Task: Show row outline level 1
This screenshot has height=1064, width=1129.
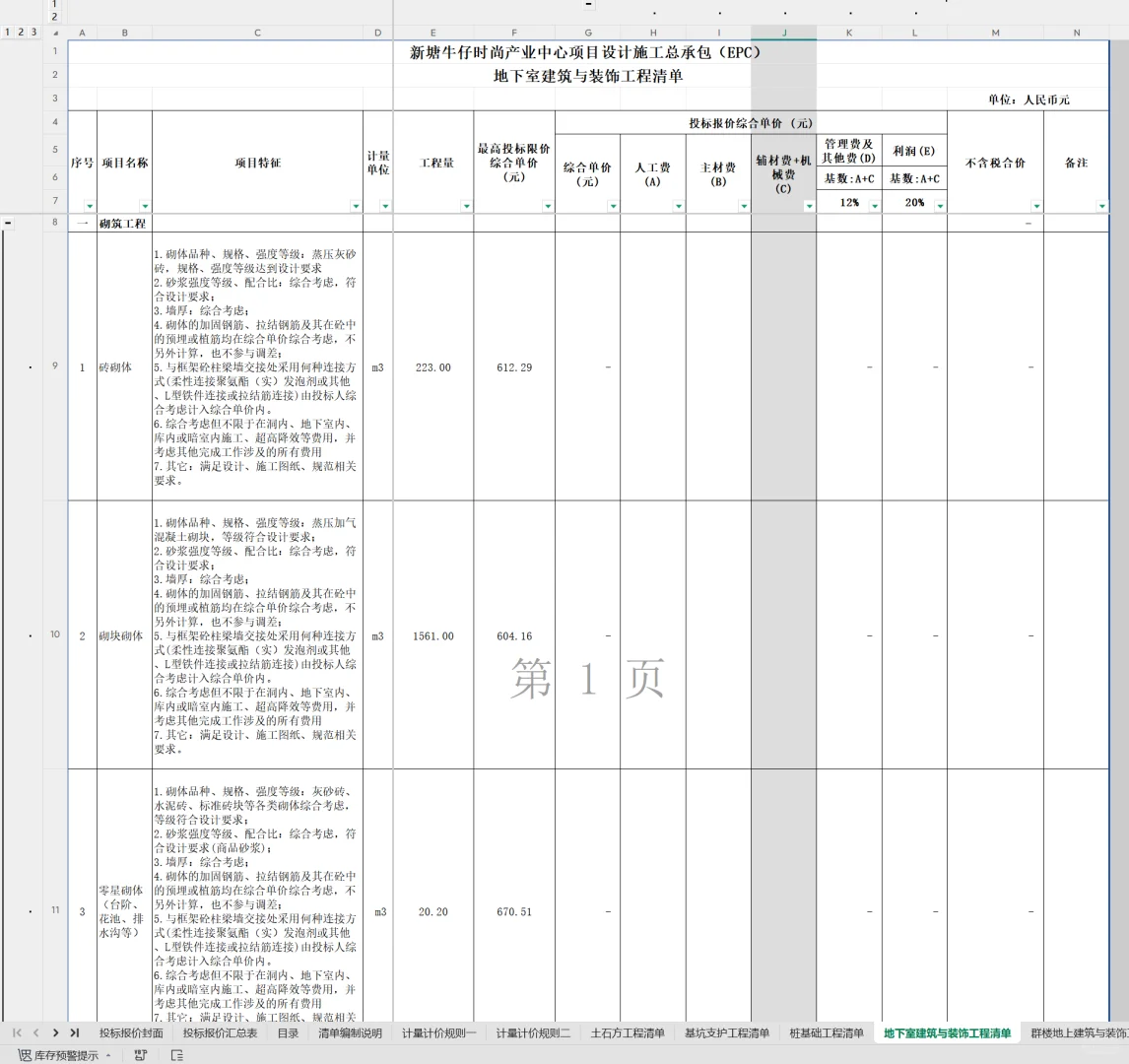Action: click(7, 32)
